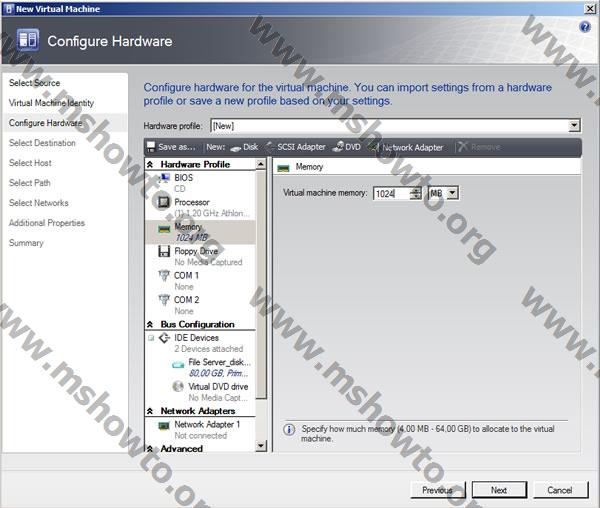
Task: Collapse the IDE Devices tree node
Action: click(x=151, y=338)
